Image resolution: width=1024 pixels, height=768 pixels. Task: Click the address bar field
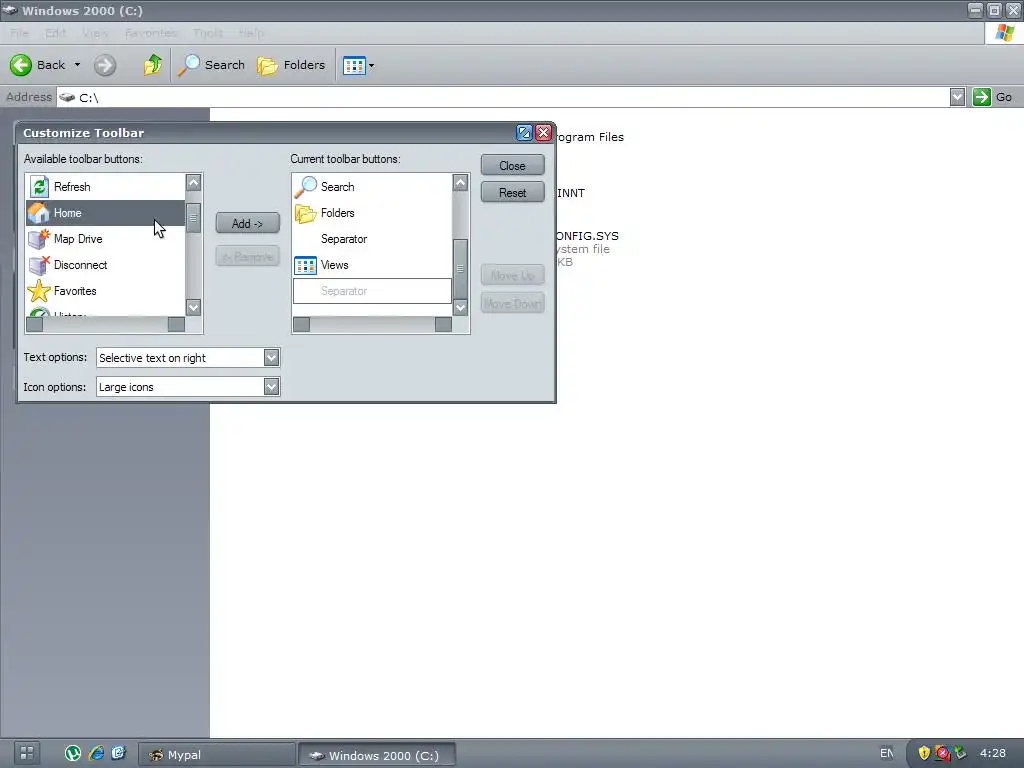click(x=502, y=97)
